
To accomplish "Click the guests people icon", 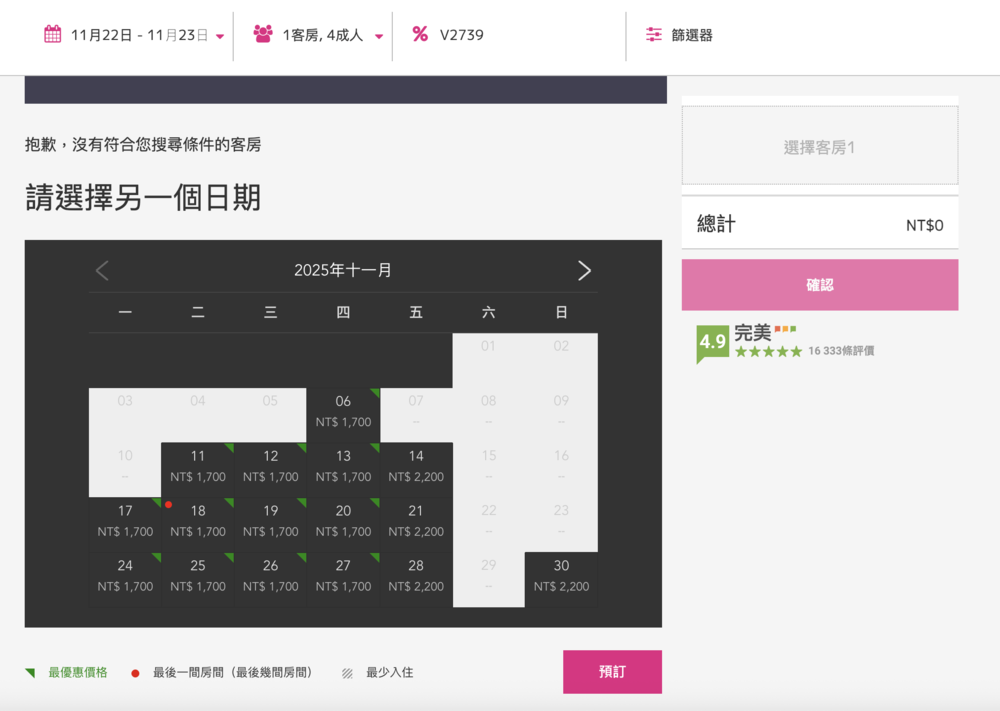I will click(x=262, y=33).
